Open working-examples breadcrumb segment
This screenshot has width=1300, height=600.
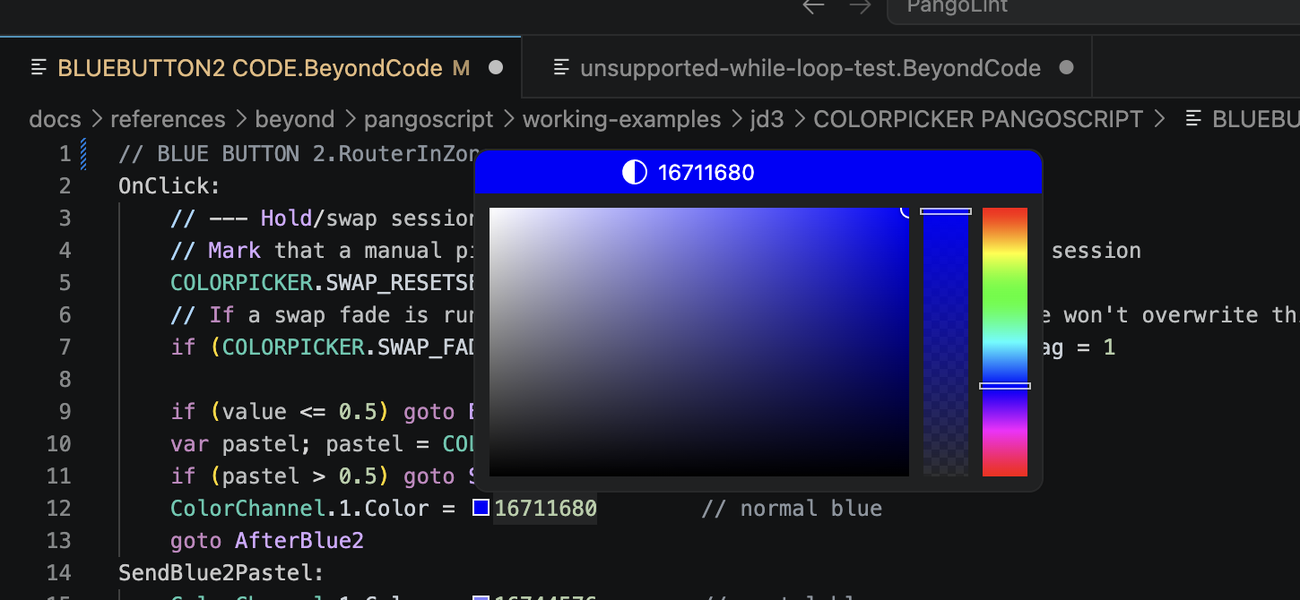(x=621, y=119)
